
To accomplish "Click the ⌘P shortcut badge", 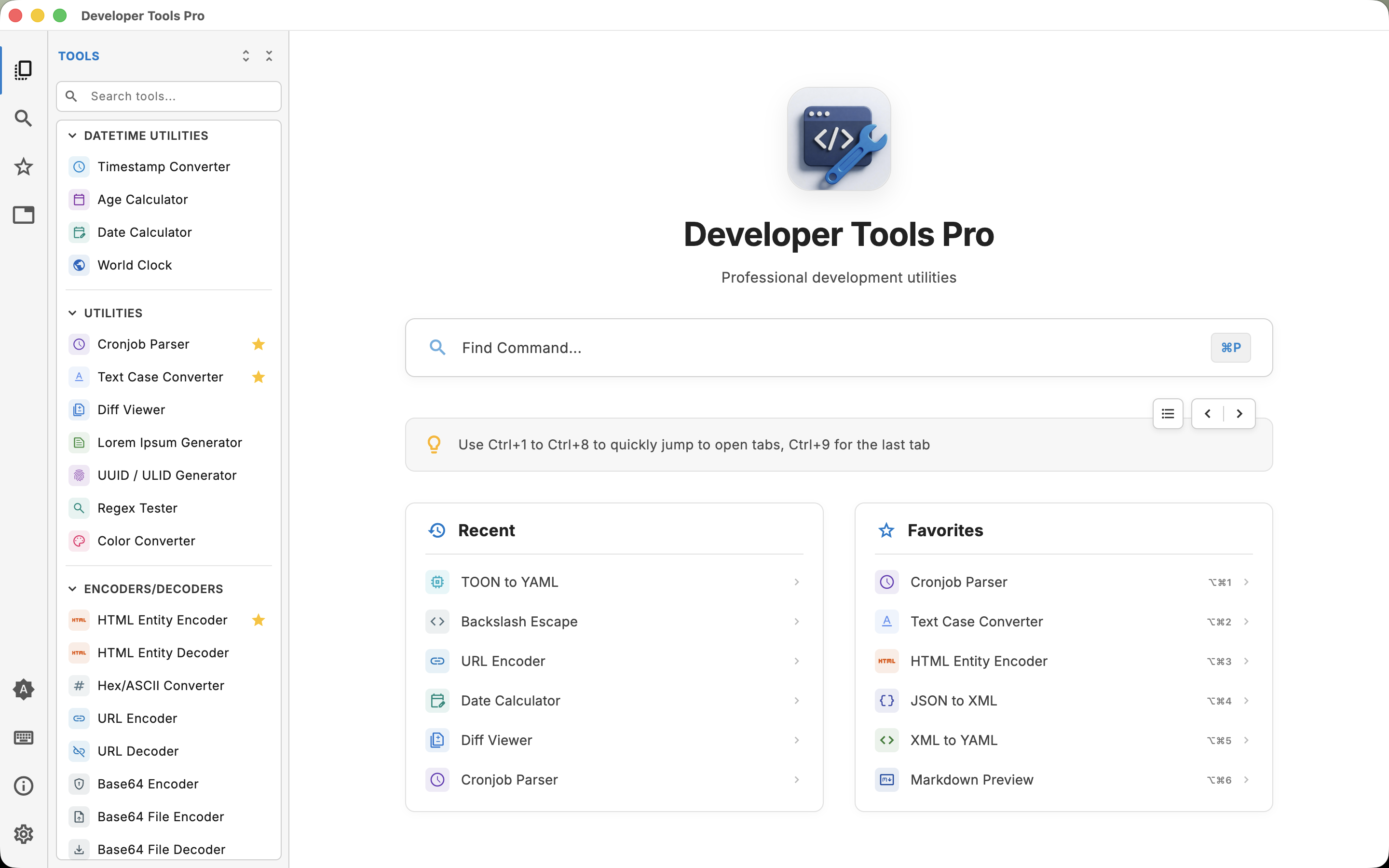I will point(1231,347).
